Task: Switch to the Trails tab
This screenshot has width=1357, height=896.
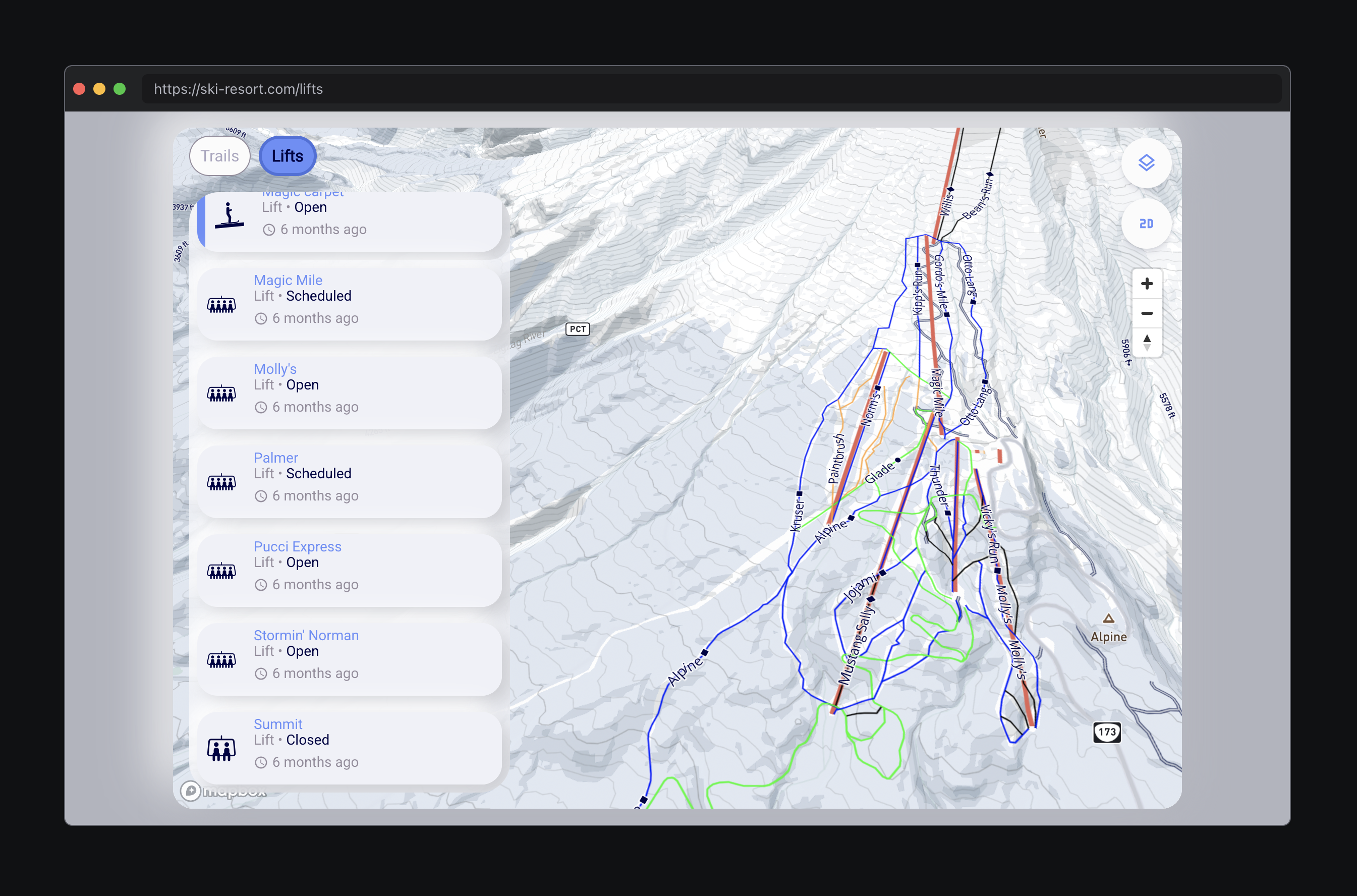Action: [219, 156]
